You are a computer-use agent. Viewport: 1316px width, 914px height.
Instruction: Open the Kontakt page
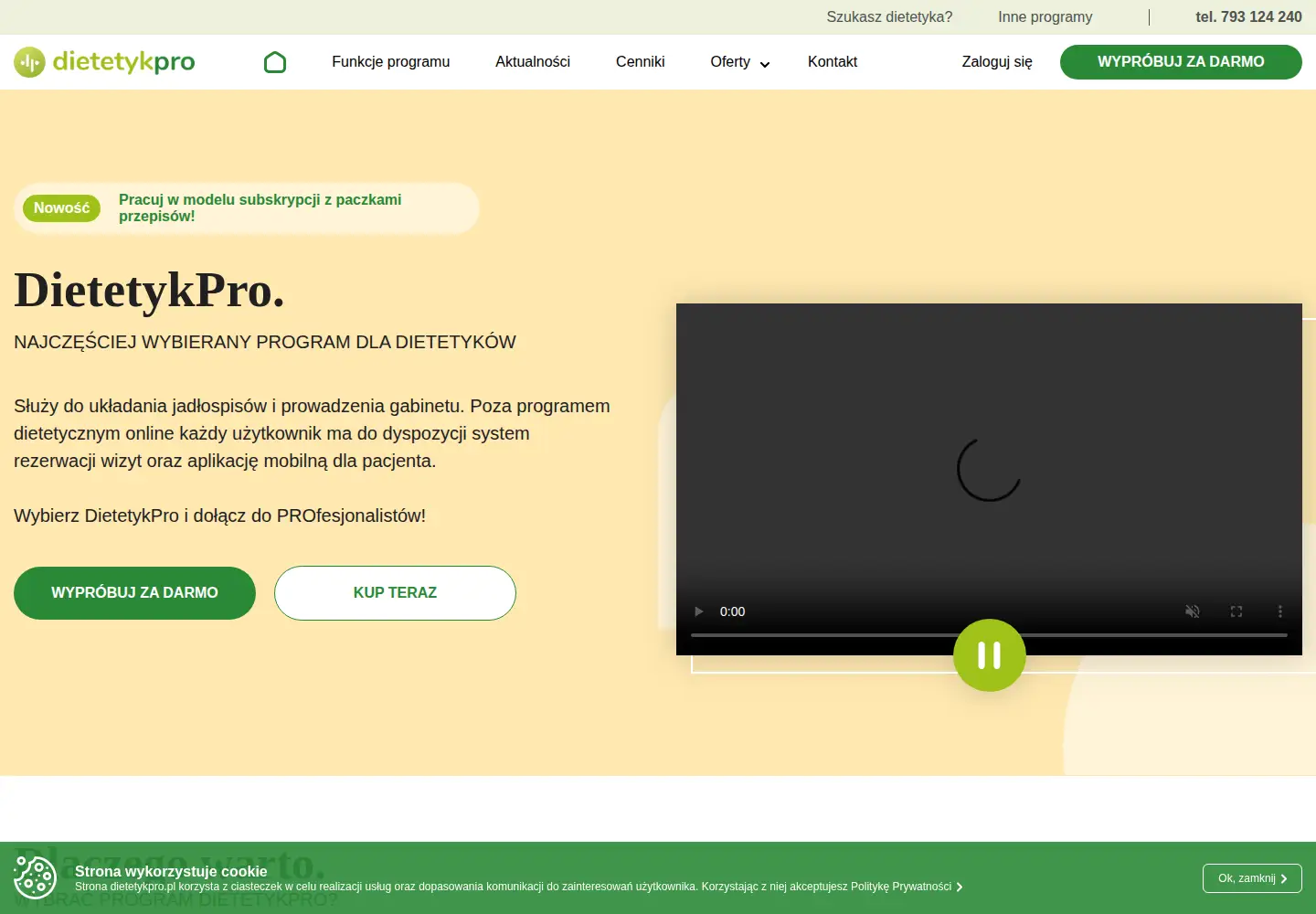pyautogui.click(x=833, y=62)
